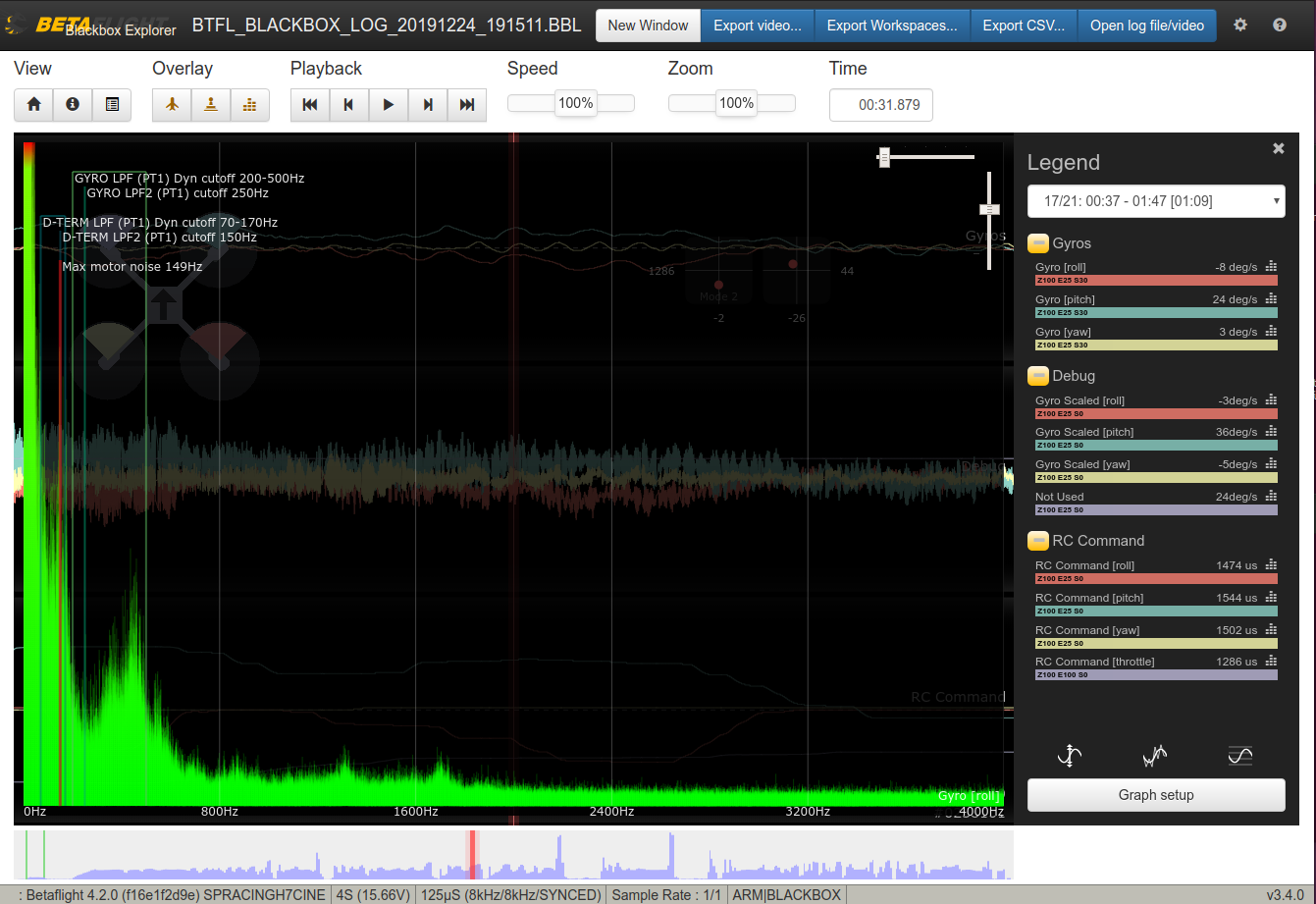Click the Time field showing 00:31.879
This screenshot has height=904, width=1316.
coord(881,105)
